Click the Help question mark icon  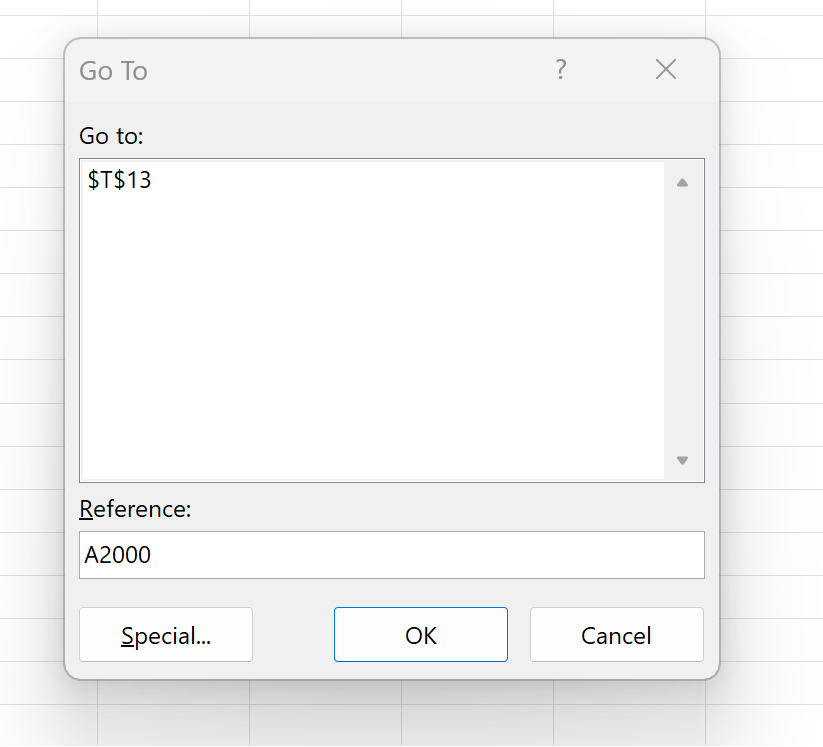pos(561,70)
